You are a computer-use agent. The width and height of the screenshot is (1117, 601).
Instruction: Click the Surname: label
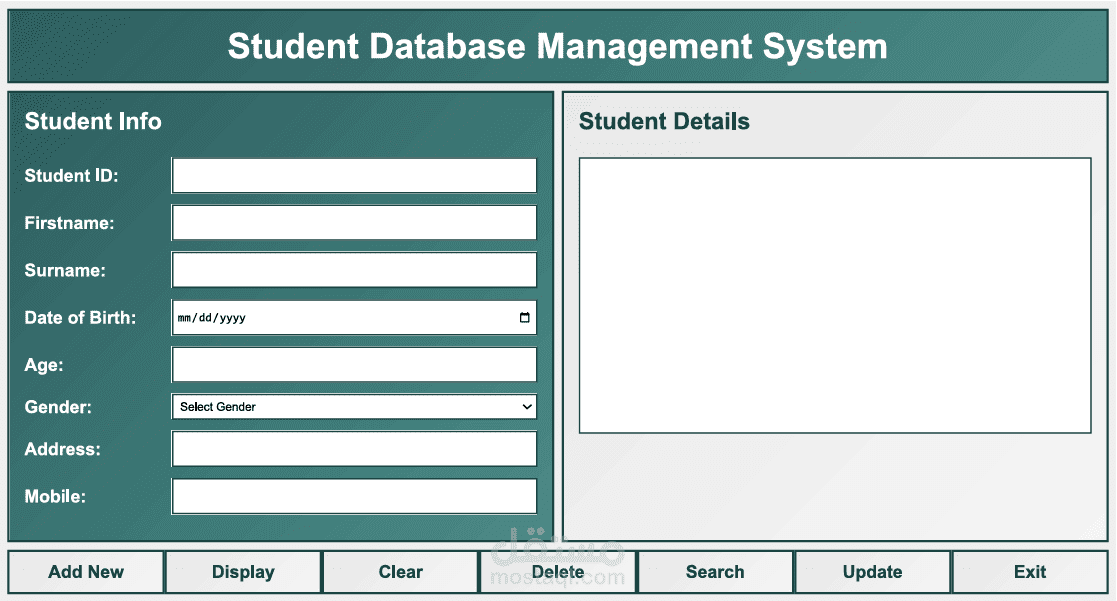click(65, 271)
